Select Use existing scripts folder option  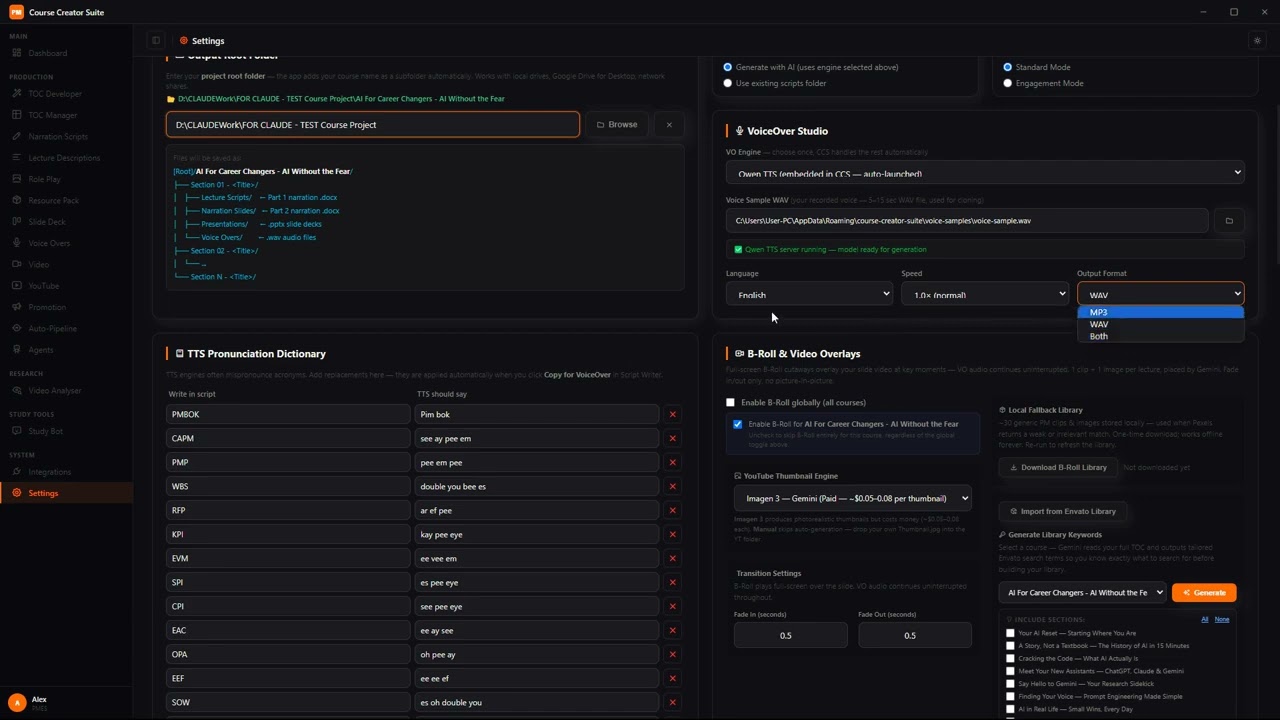(x=727, y=83)
